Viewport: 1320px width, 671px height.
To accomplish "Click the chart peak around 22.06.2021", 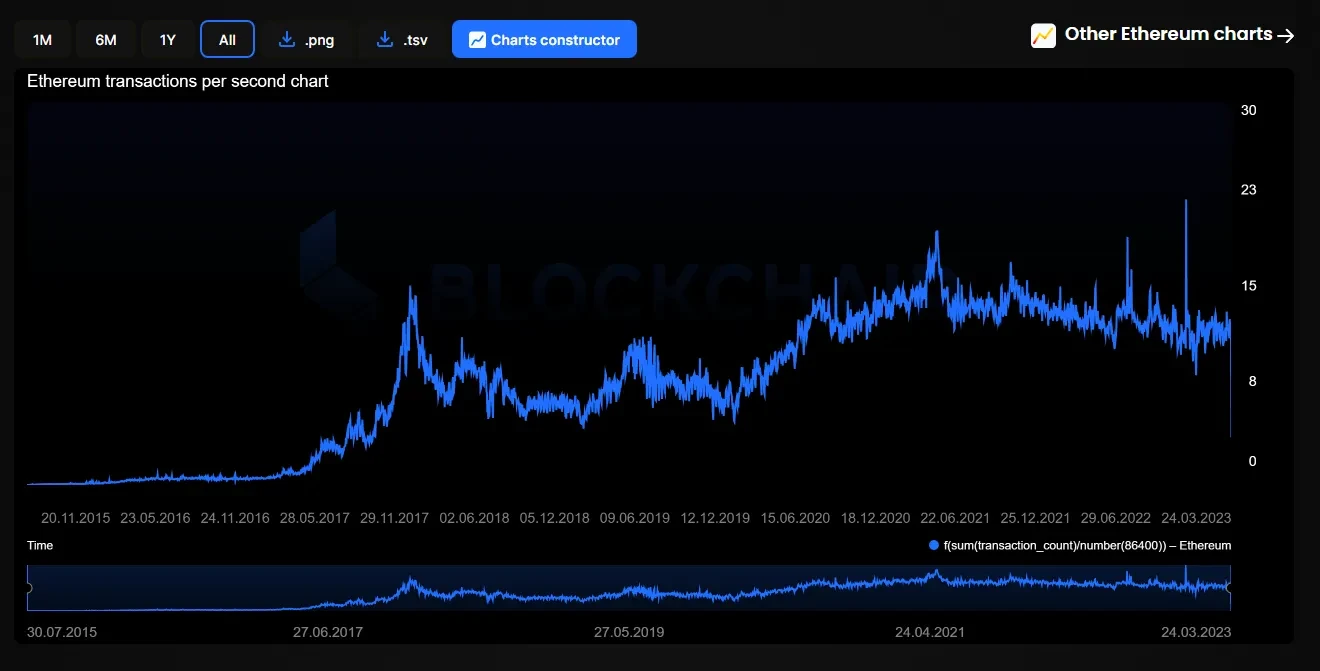I will click(x=936, y=234).
